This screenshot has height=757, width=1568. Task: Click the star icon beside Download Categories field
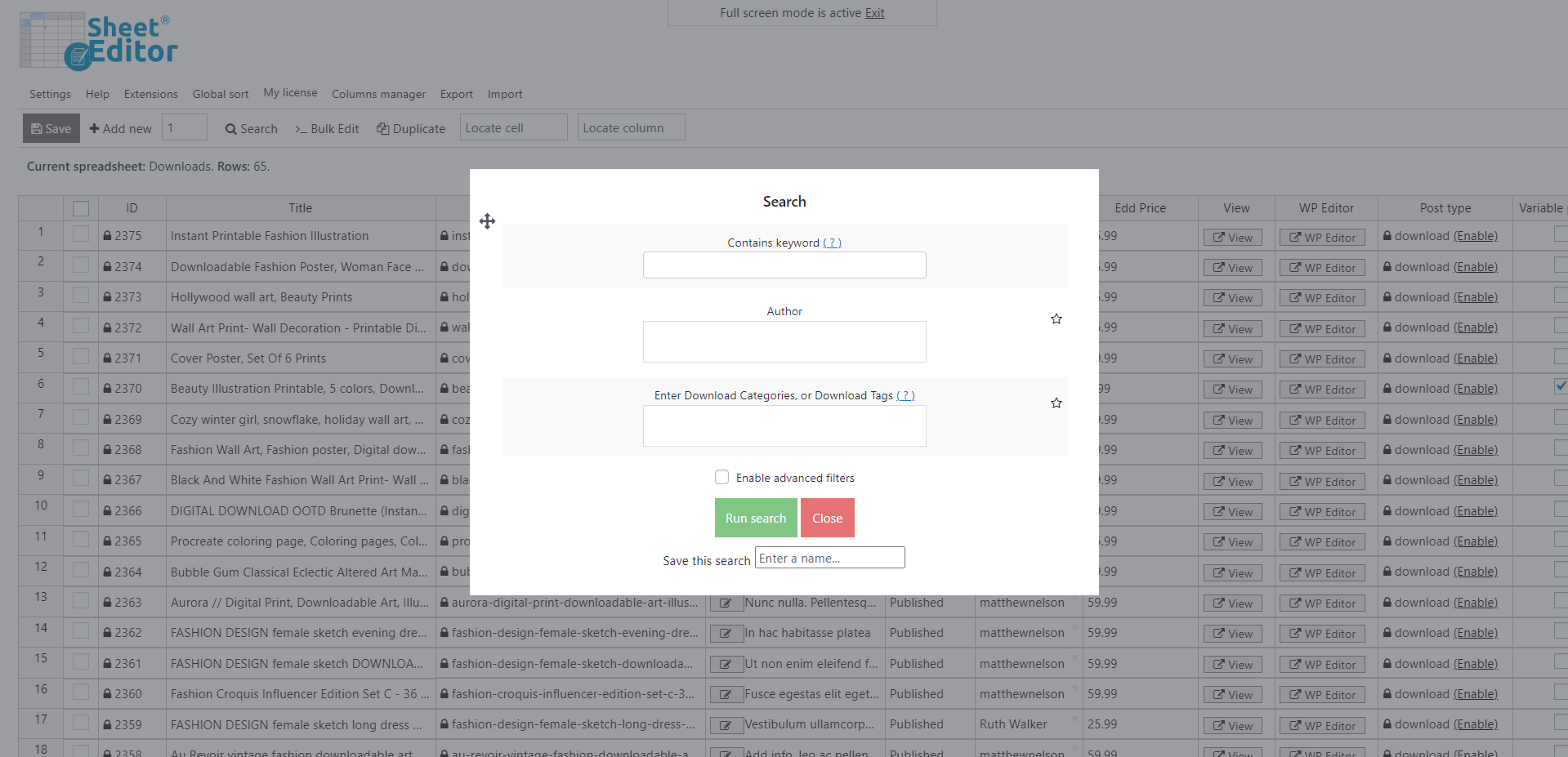click(1056, 403)
